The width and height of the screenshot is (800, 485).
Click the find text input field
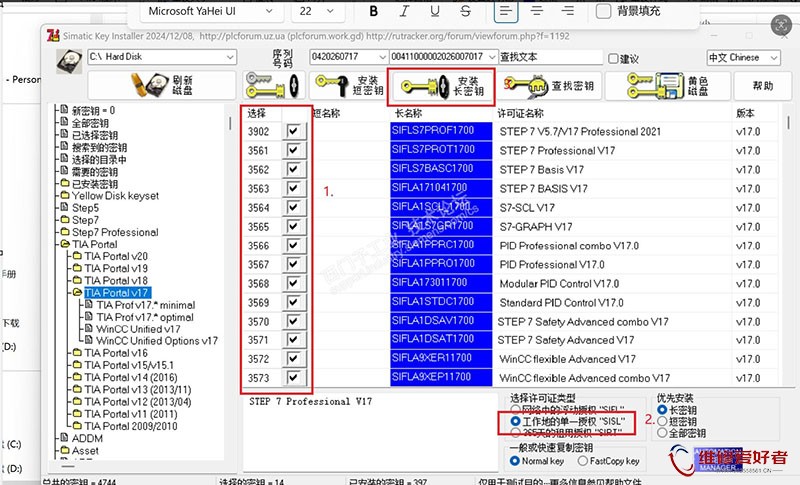click(551, 57)
